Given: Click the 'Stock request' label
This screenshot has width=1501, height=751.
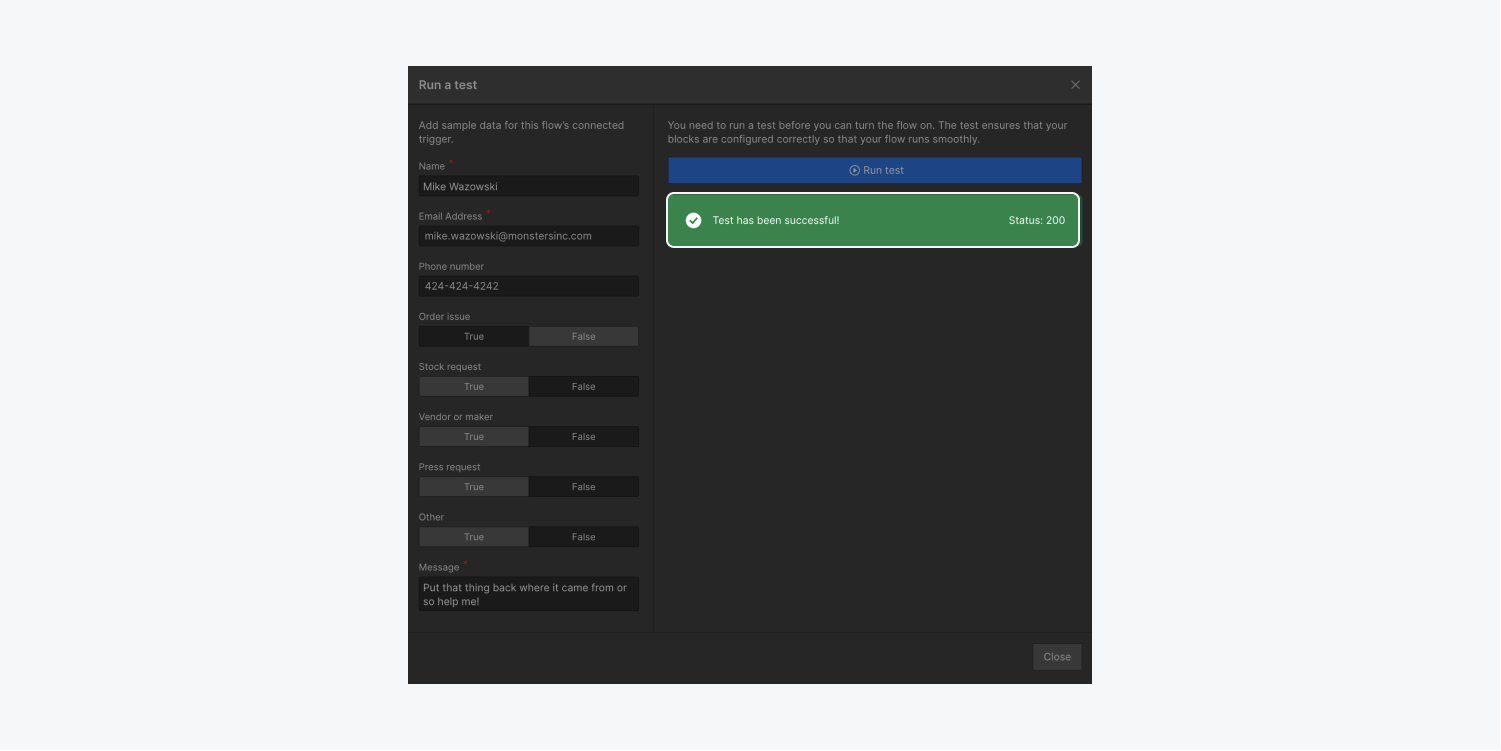Looking at the screenshot, I should tap(449, 367).
